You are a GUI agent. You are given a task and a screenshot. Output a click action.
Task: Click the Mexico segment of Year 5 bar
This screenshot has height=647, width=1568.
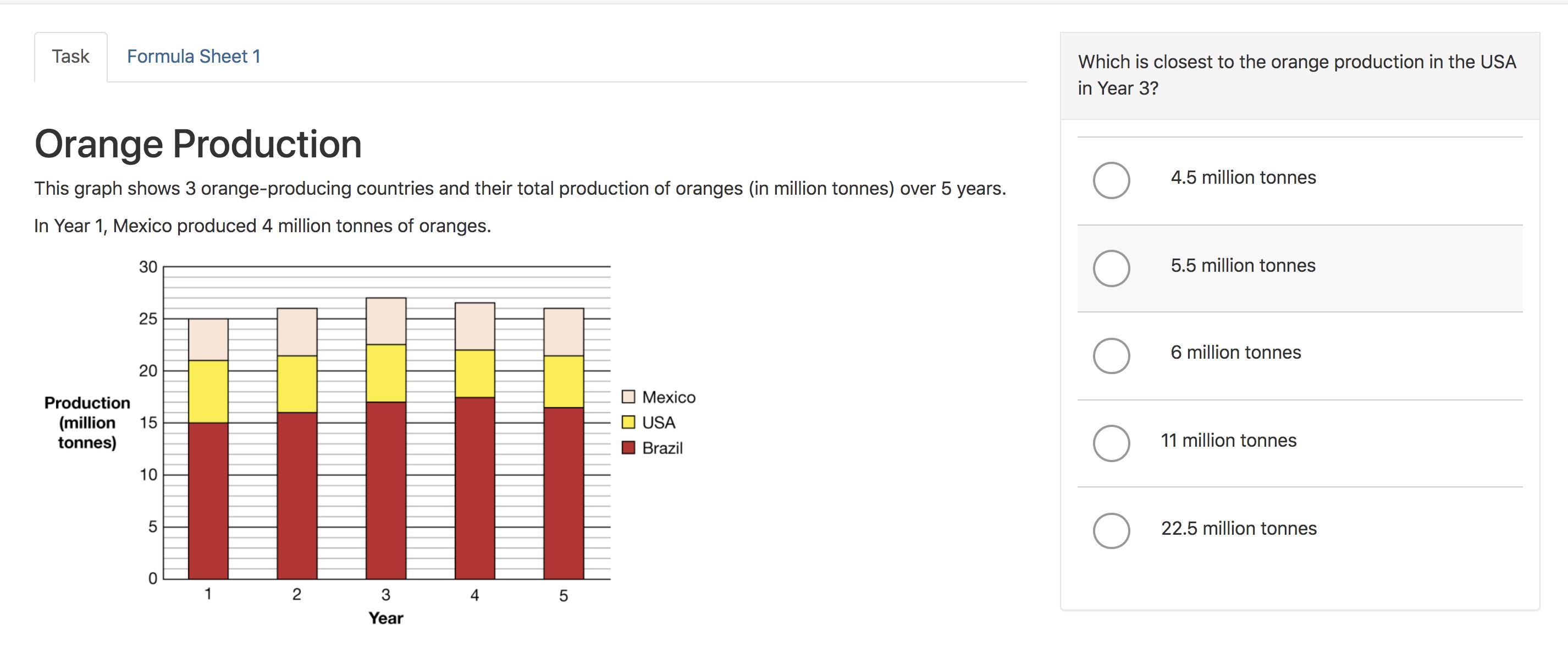(564, 332)
